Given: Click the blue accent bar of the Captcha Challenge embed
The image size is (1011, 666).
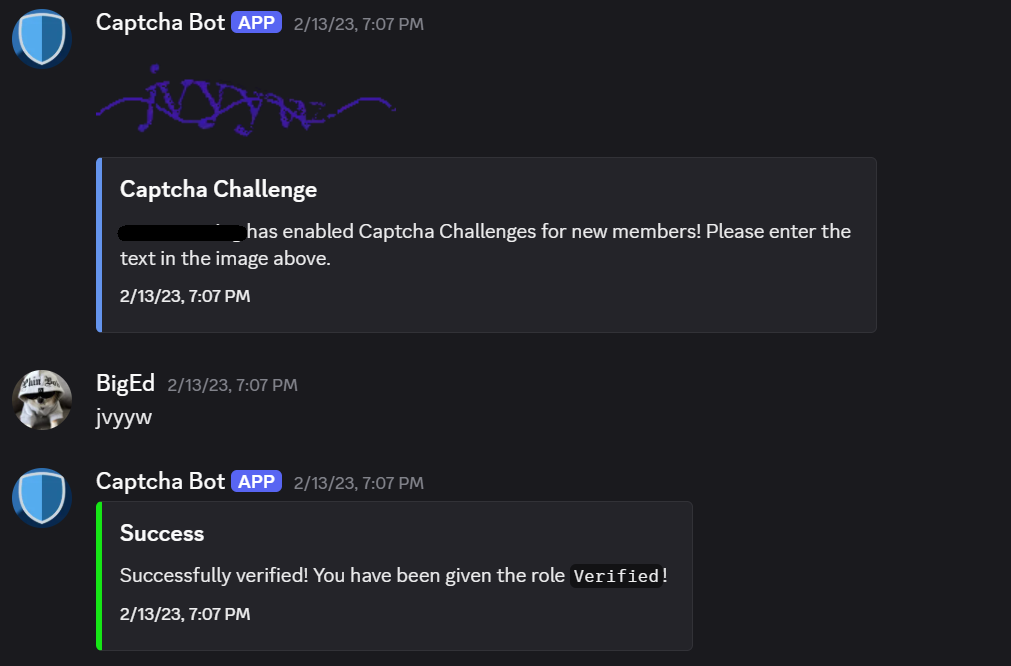Looking at the screenshot, I should tap(100, 244).
